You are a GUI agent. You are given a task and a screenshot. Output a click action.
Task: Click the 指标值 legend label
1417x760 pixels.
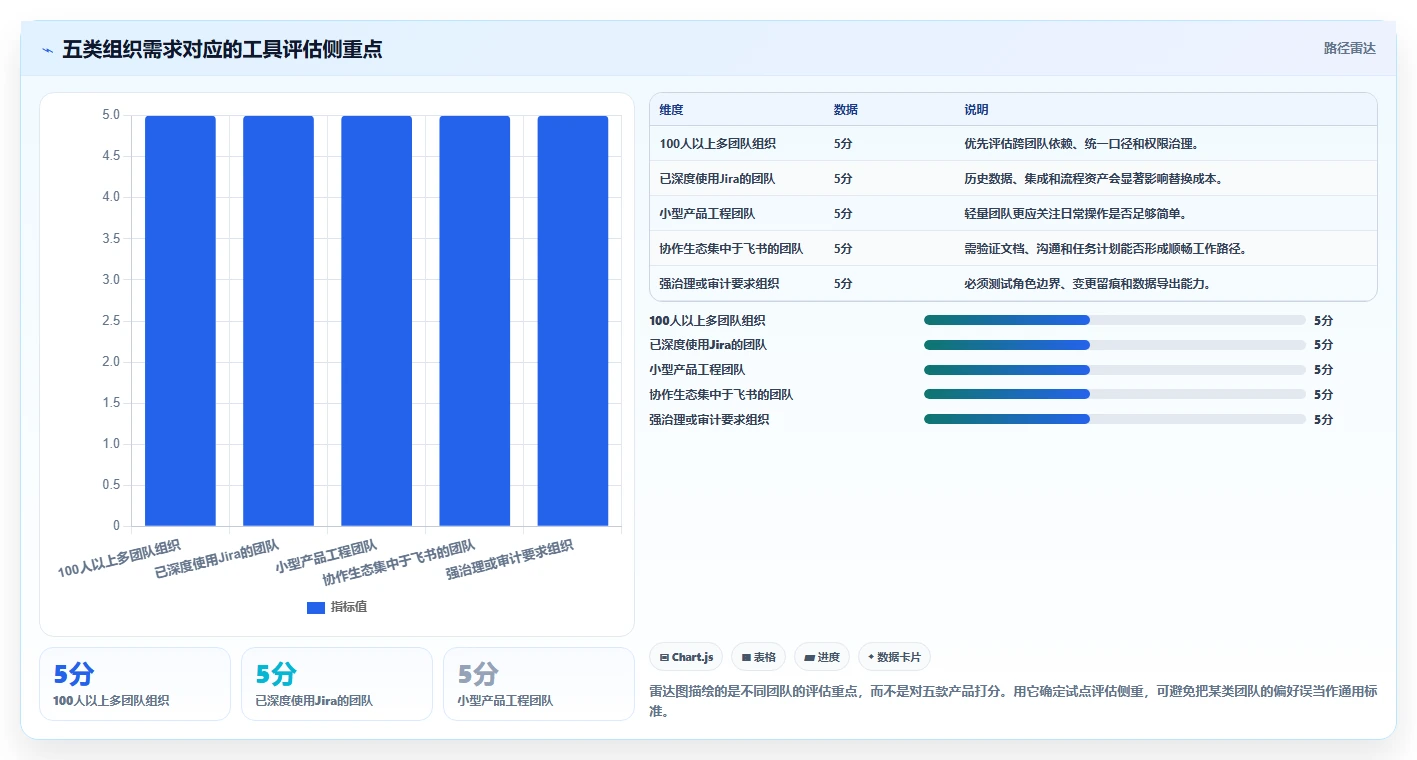click(x=349, y=607)
